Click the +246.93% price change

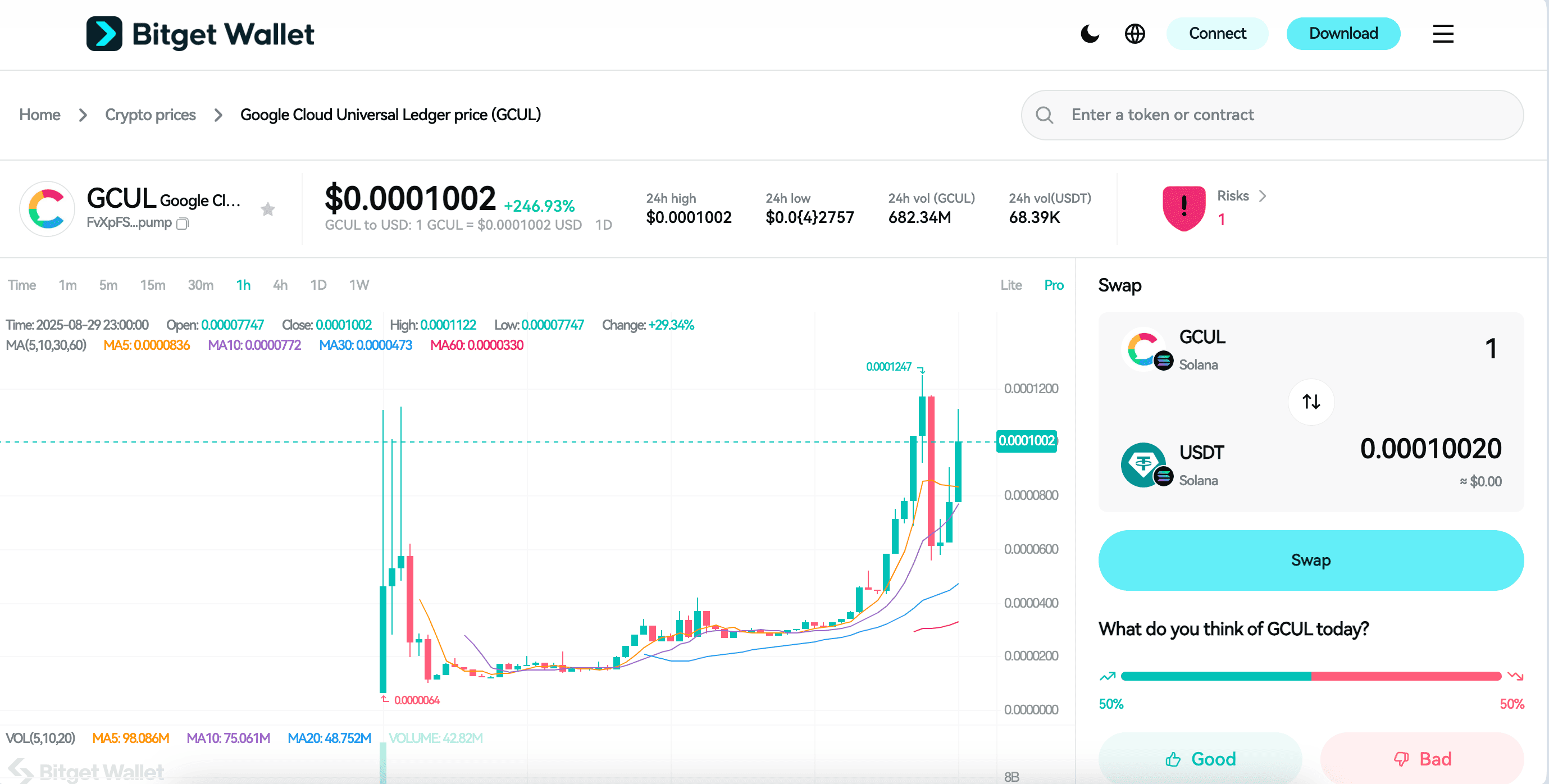click(539, 206)
